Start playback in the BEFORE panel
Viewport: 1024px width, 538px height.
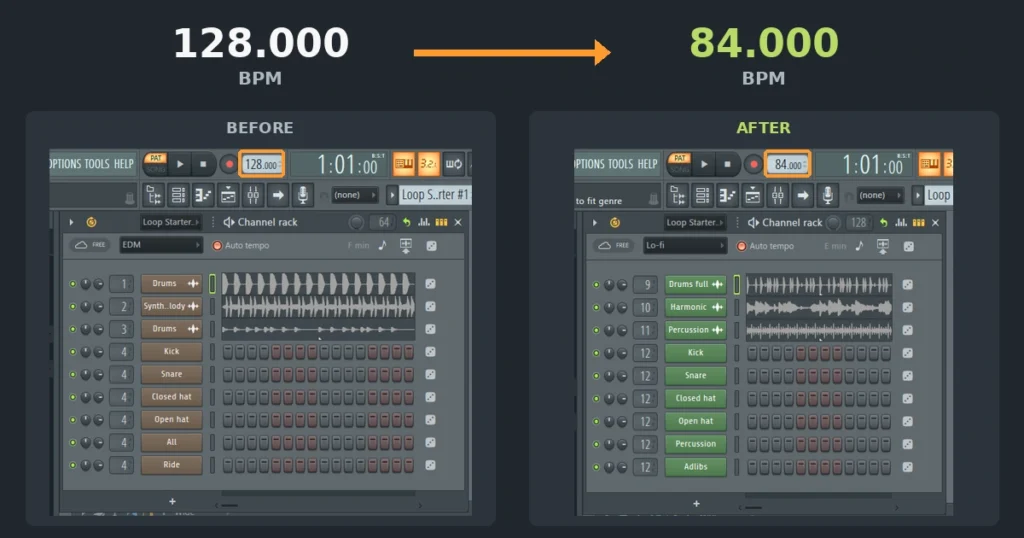point(180,164)
